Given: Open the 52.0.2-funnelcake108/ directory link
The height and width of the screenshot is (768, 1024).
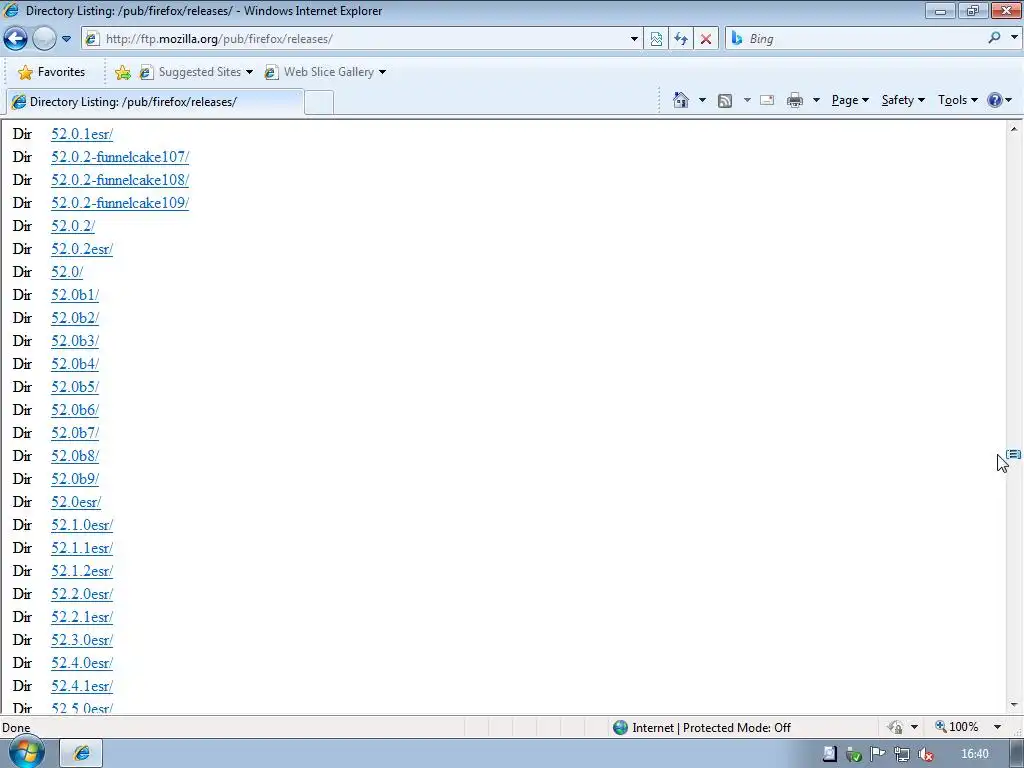Looking at the screenshot, I should 120,180.
